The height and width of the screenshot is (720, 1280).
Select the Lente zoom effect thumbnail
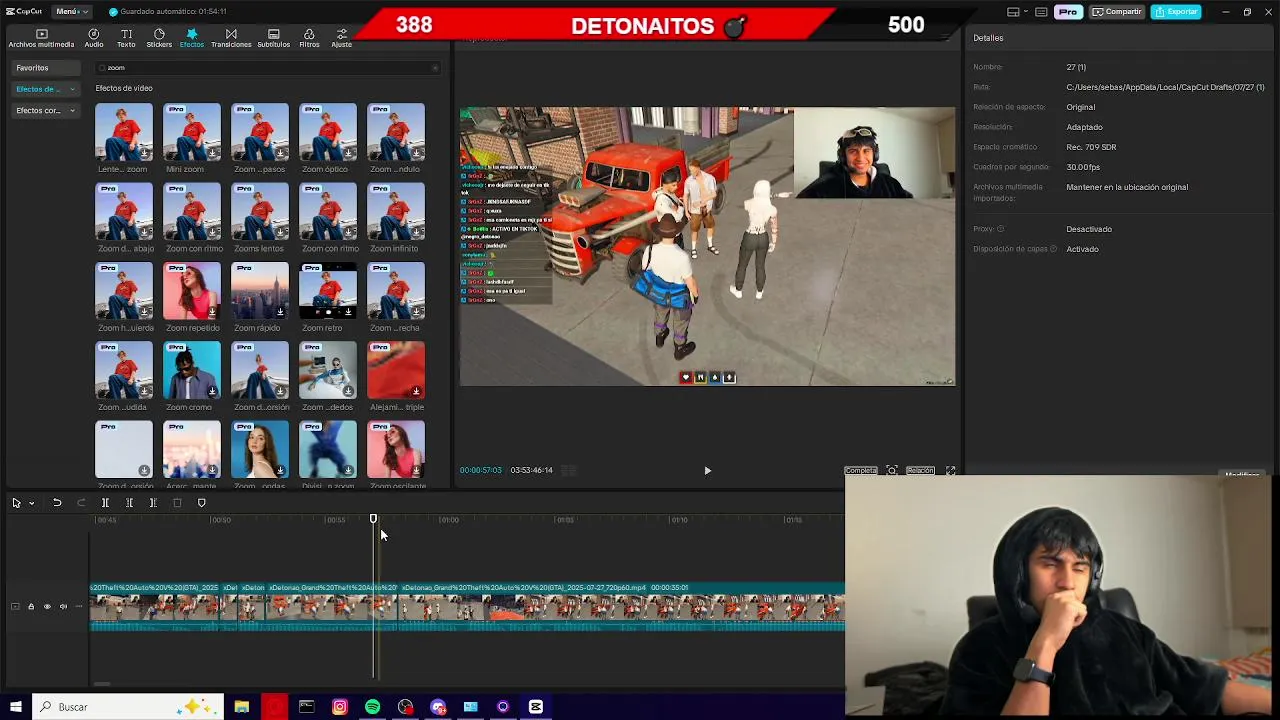[124, 132]
